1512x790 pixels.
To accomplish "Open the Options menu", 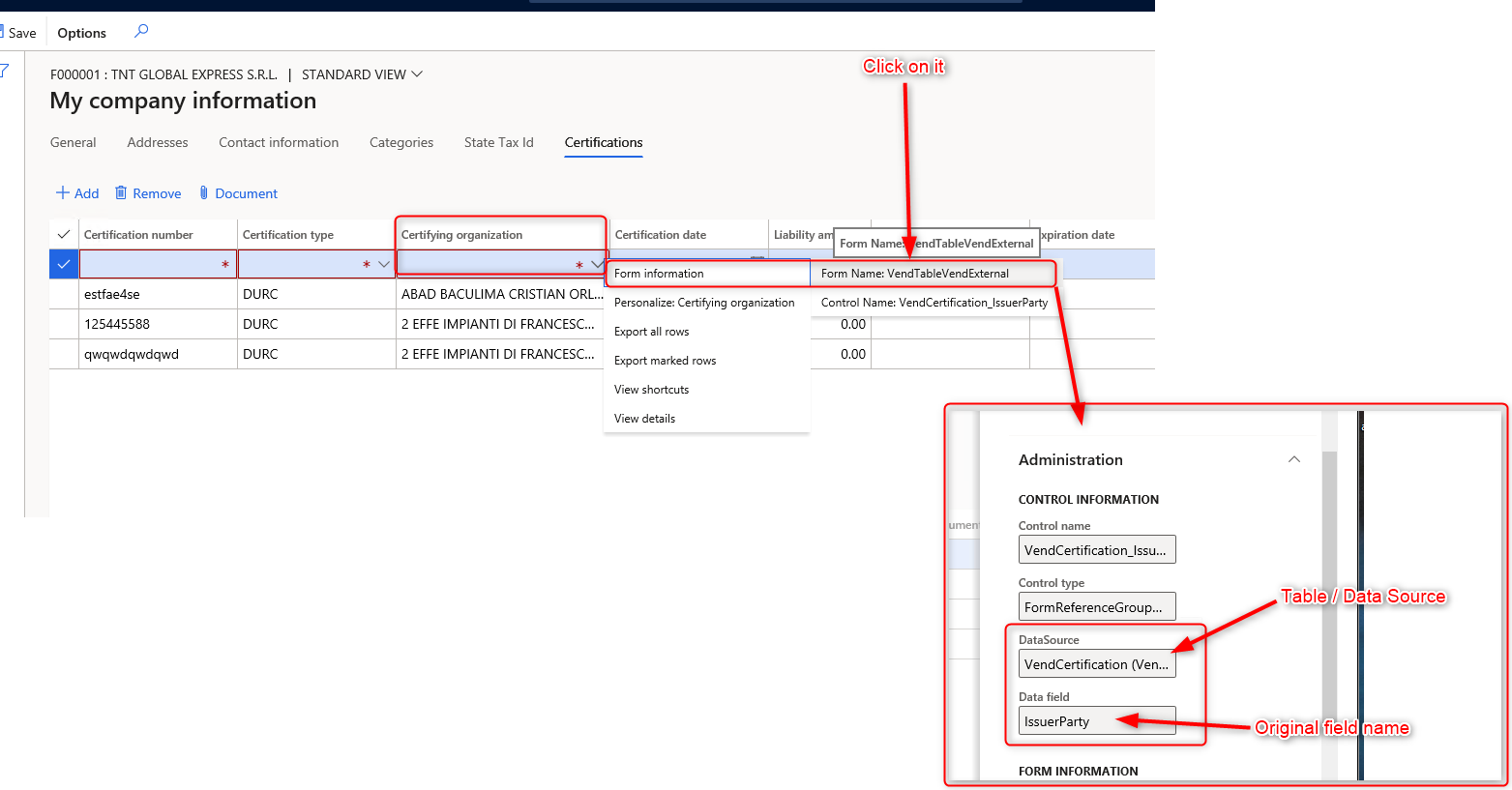I will (x=81, y=32).
